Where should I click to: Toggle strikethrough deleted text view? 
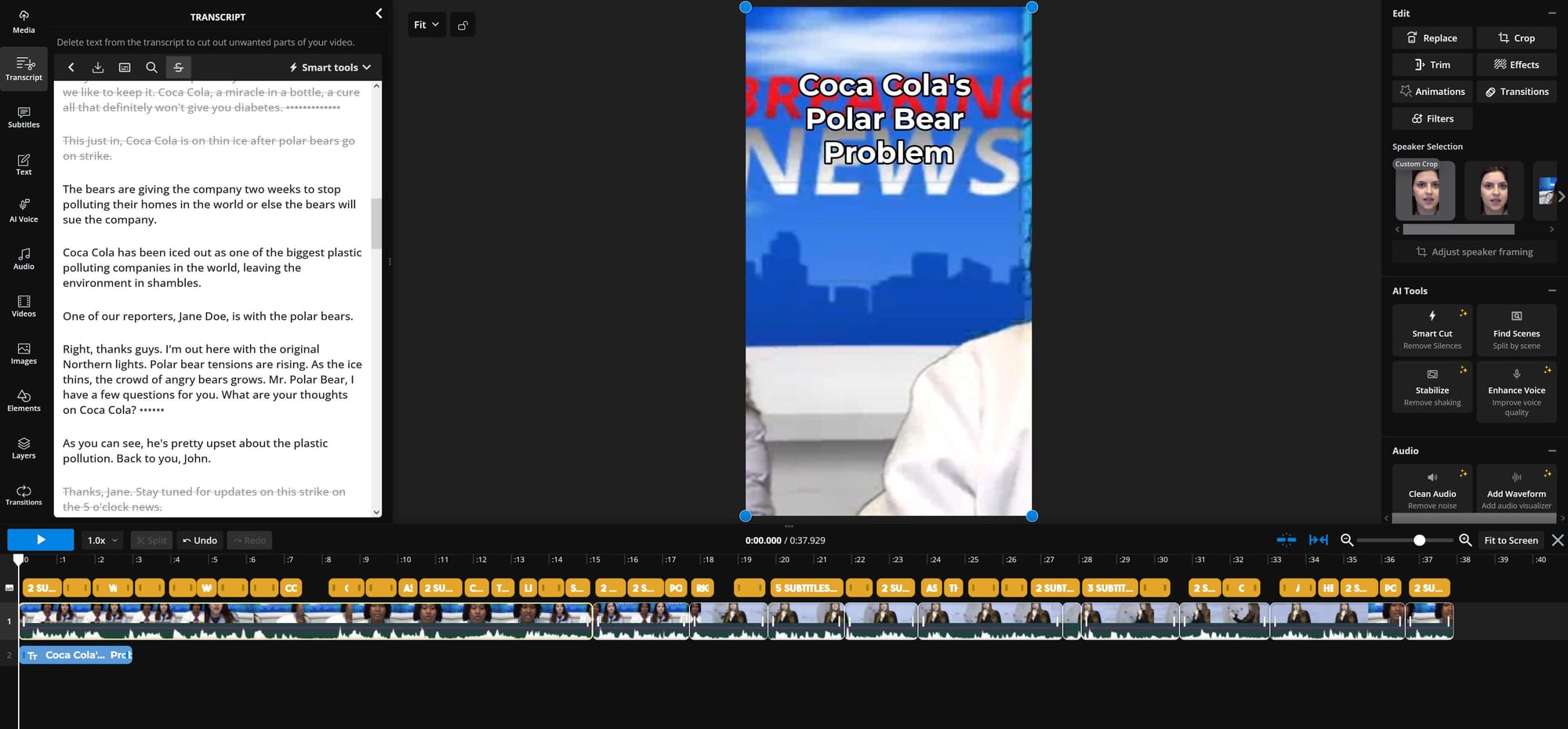click(x=179, y=67)
